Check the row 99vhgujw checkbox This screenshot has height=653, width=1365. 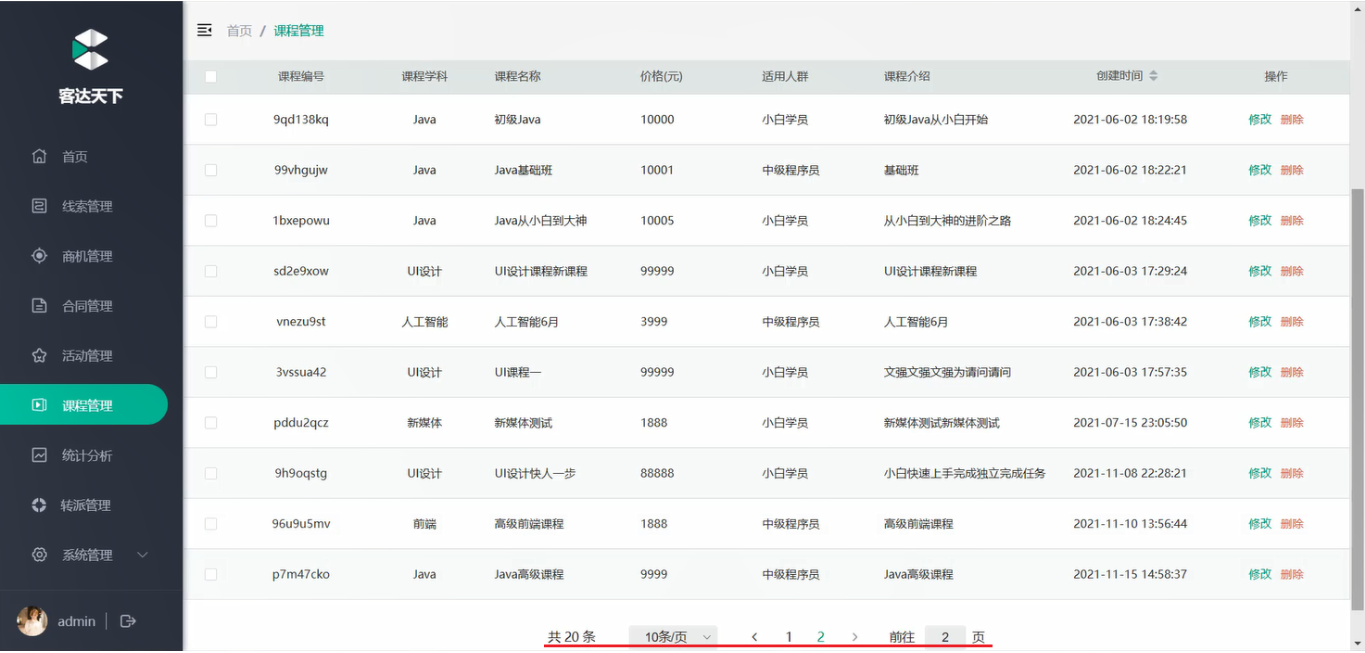(x=210, y=170)
